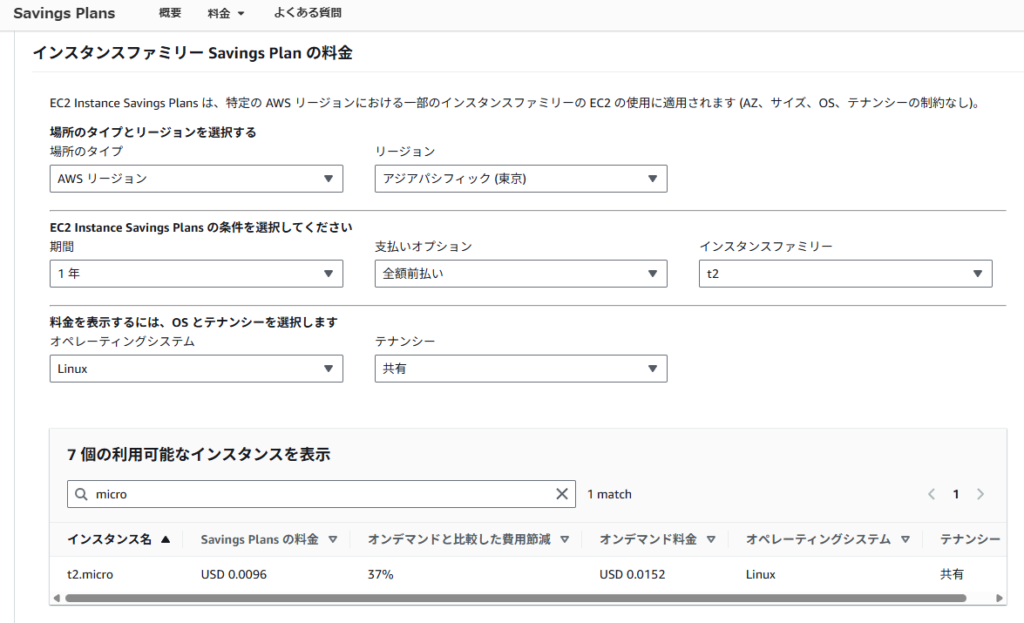Sort by Savings Plans の料金 column arrow
This screenshot has height=623, width=1024.
(331, 539)
